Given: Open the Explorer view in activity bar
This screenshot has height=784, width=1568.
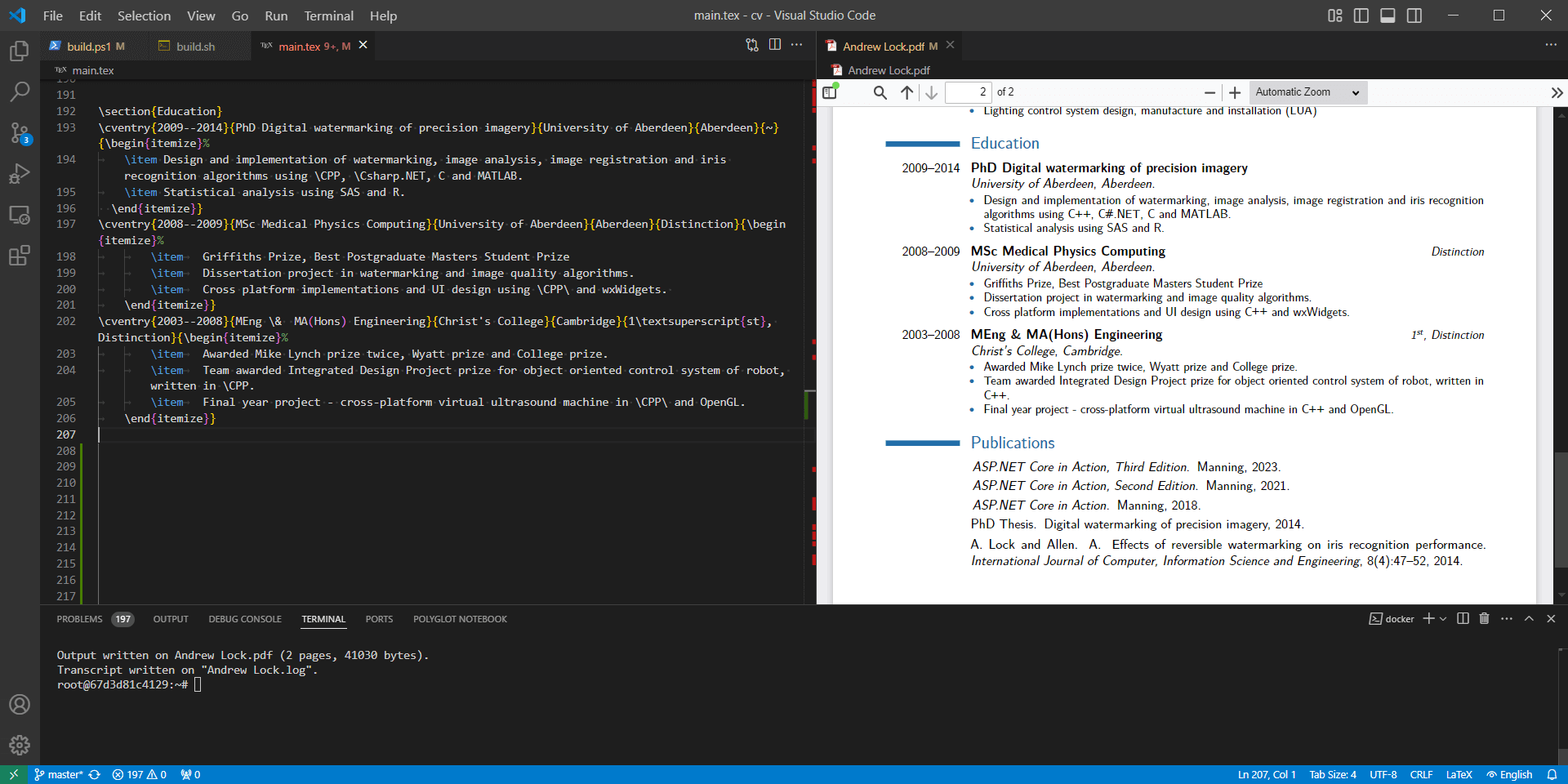Looking at the screenshot, I should point(20,51).
